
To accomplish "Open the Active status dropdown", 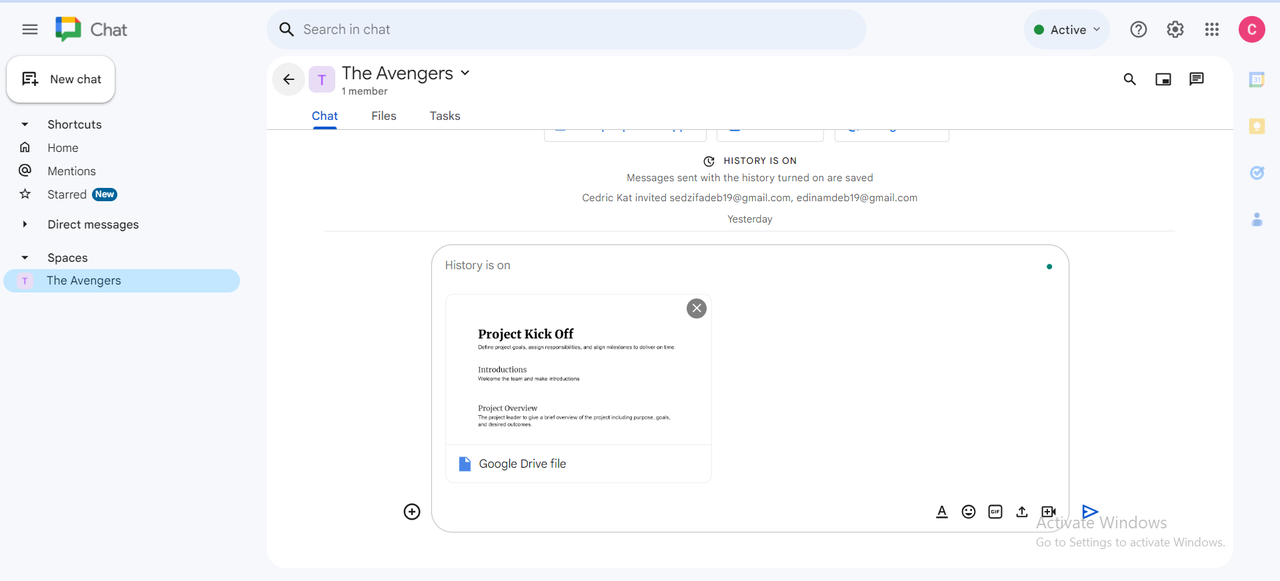I will (1067, 30).
